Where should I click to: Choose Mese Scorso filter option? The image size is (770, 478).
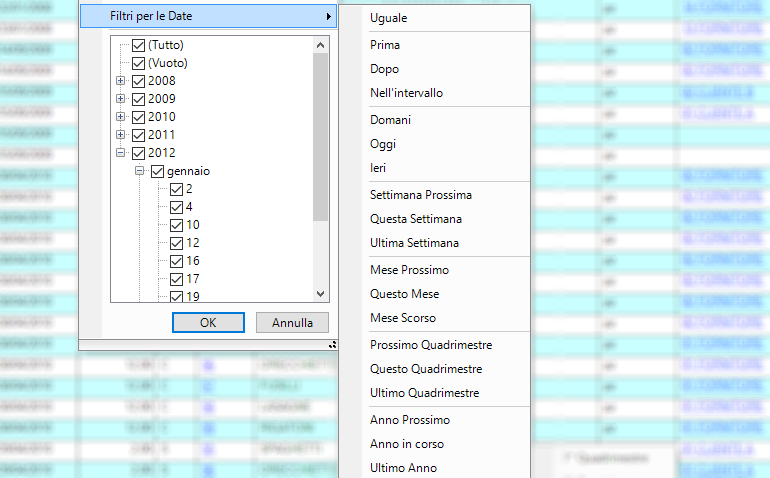click(x=404, y=318)
